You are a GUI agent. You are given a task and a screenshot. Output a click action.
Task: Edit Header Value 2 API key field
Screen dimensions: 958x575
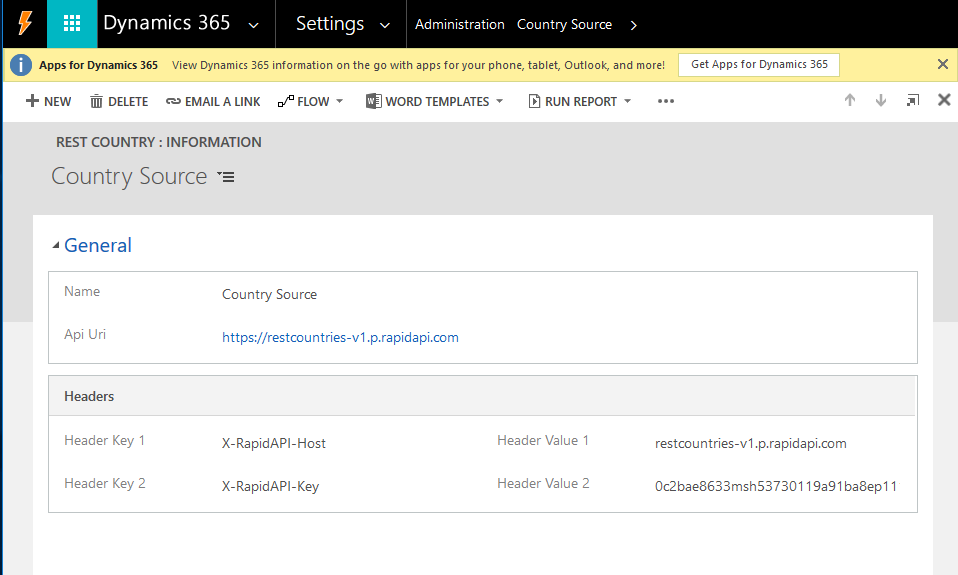pos(776,486)
